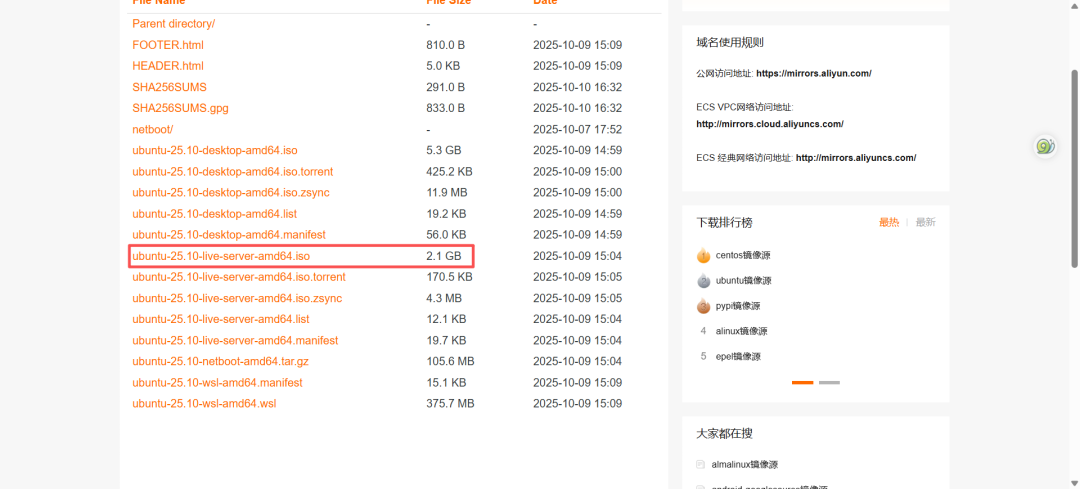1080x489 pixels.
Task: Click the http://mirrors.cloud.aliyuncs.com/ address
Action: [770, 124]
